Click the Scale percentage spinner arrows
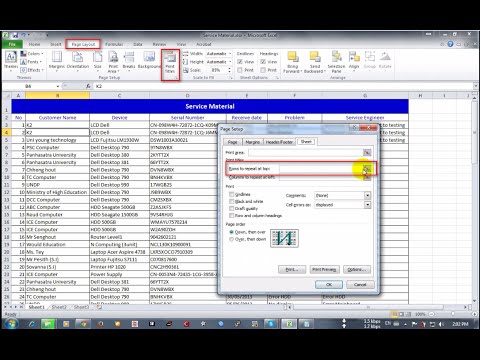The width and height of the screenshot is (480, 360). 229,70
